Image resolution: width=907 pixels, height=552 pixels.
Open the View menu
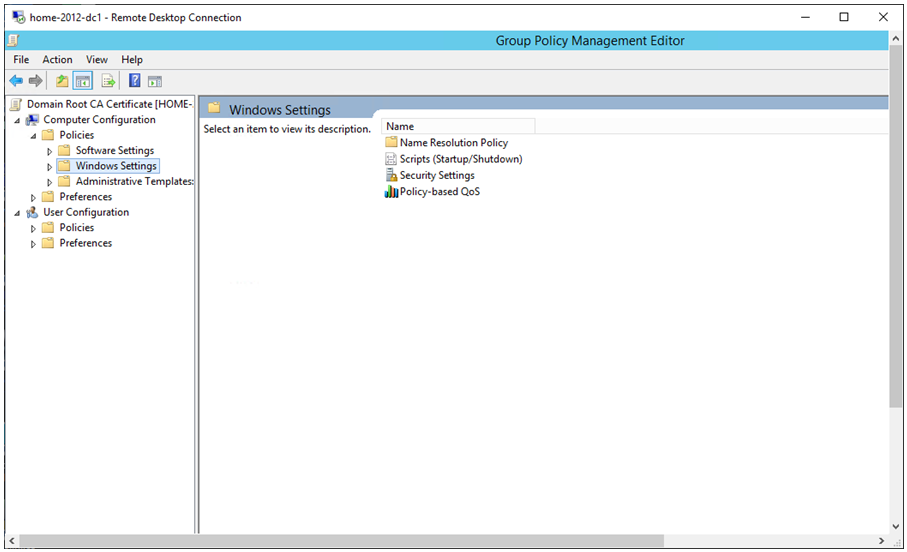(x=97, y=60)
